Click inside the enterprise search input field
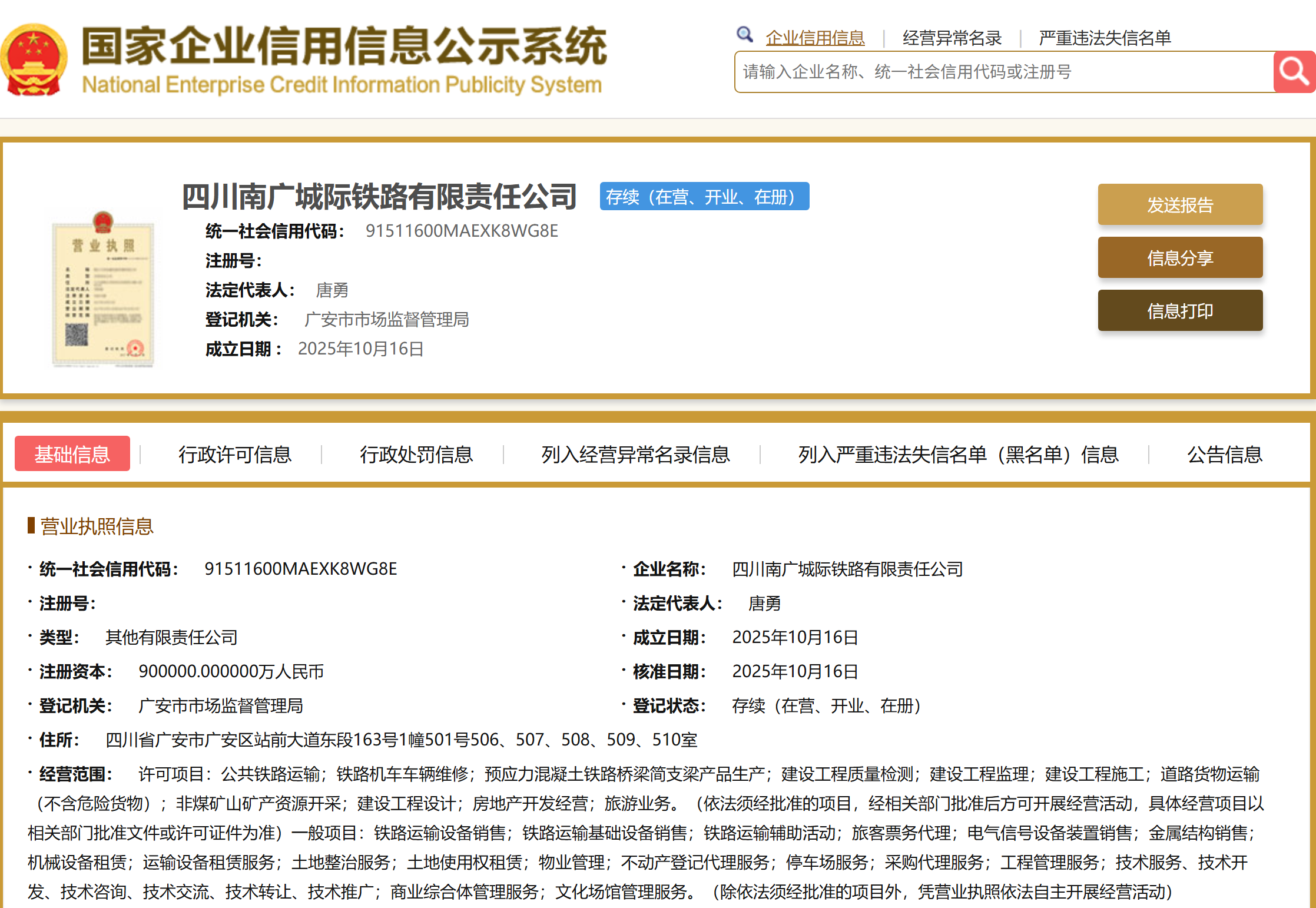The height and width of the screenshot is (908, 1316). coord(1001,72)
